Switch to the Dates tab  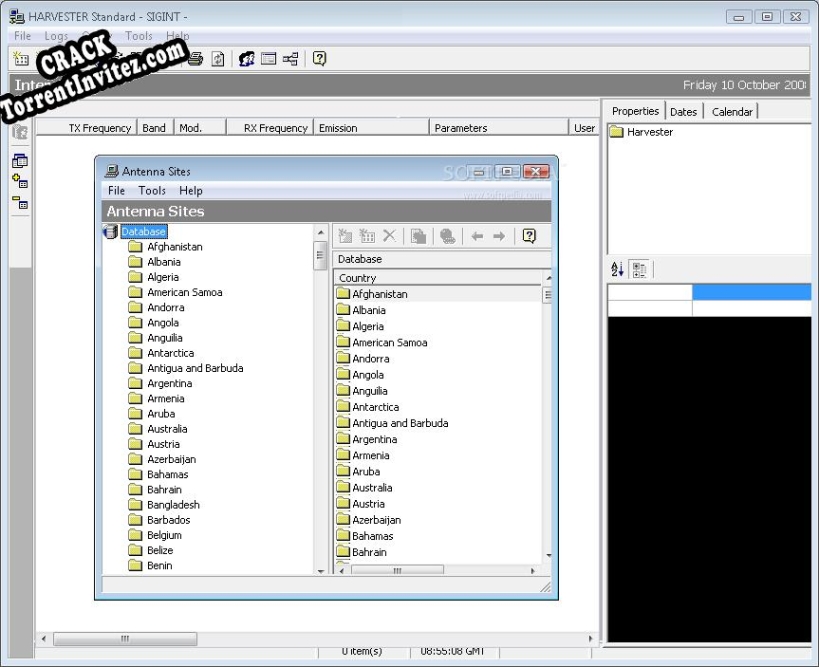click(x=683, y=111)
